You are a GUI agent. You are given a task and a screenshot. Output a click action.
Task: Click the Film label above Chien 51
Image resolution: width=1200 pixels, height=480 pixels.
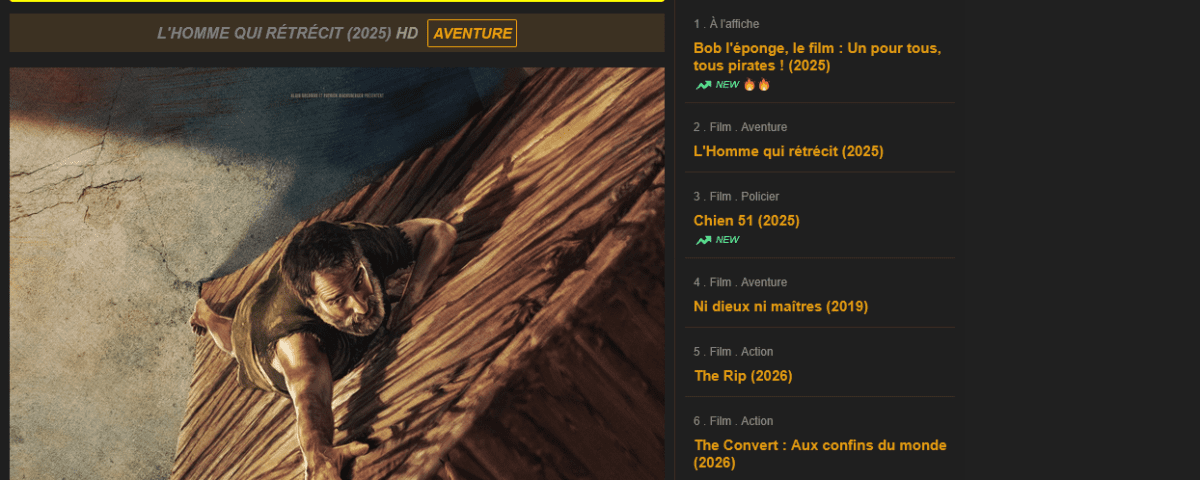point(720,196)
